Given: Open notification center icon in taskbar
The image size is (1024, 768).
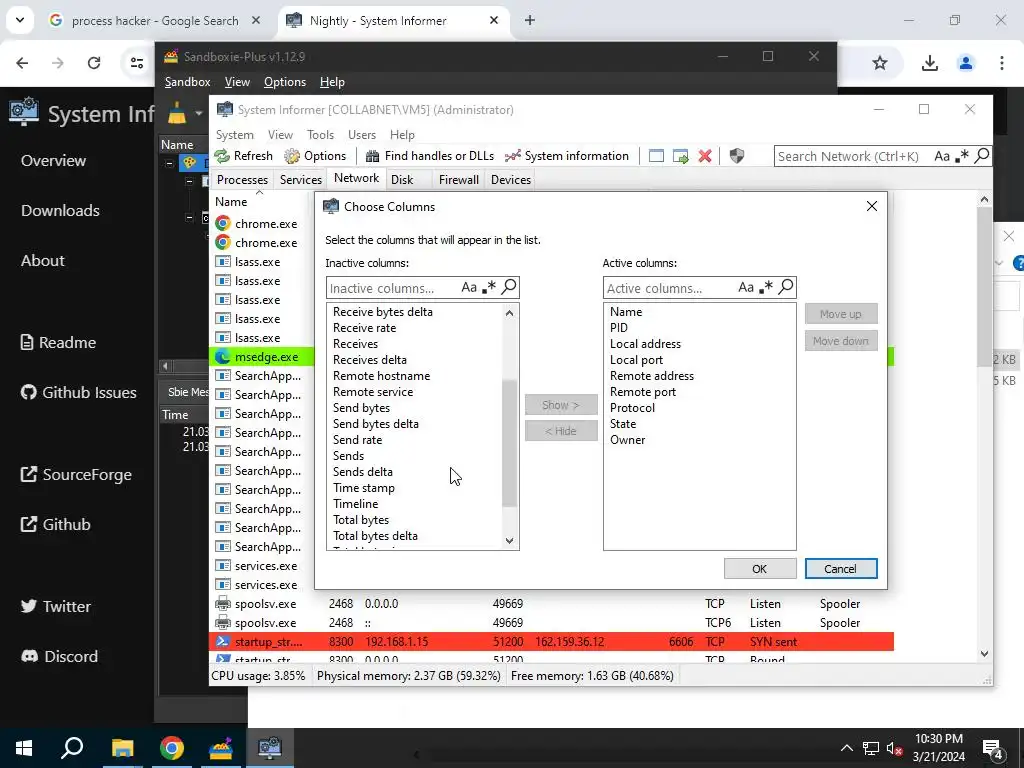Looking at the screenshot, I should [x=993, y=748].
